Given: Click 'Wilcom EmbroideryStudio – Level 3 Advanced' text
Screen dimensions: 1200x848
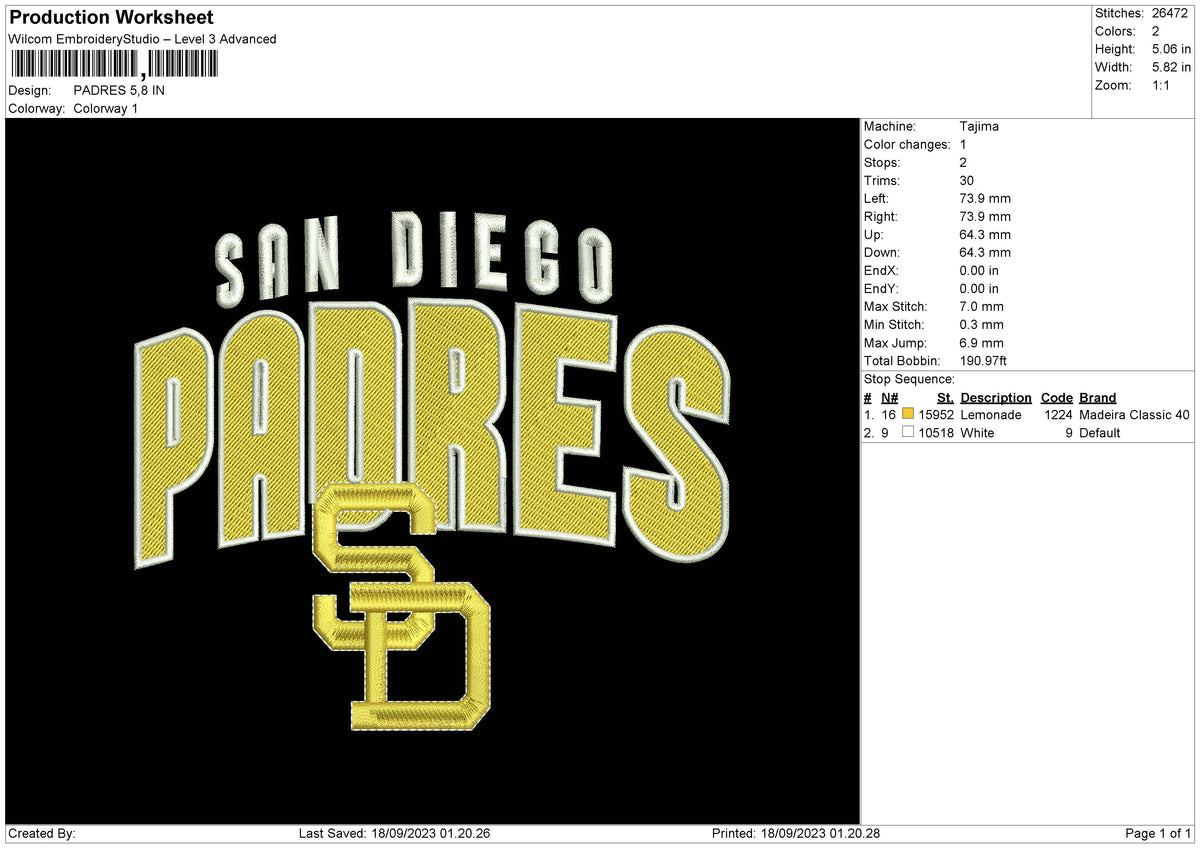Looking at the screenshot, I should [142, 39].
